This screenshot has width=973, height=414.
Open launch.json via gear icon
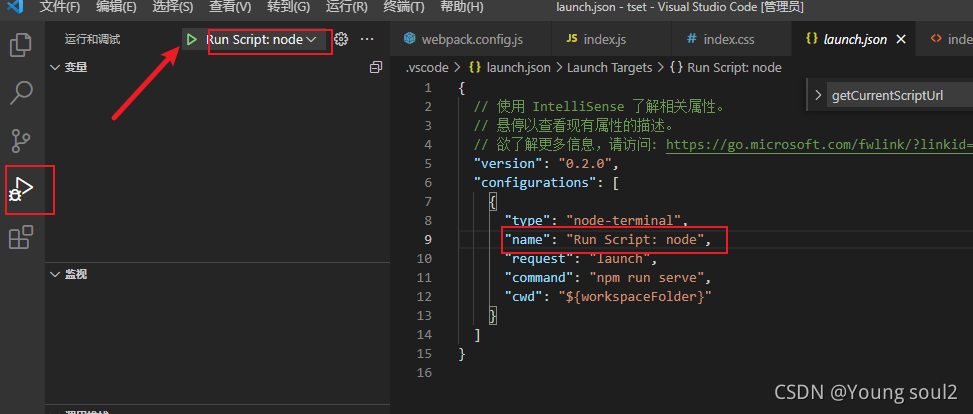(x=341, y=40)
